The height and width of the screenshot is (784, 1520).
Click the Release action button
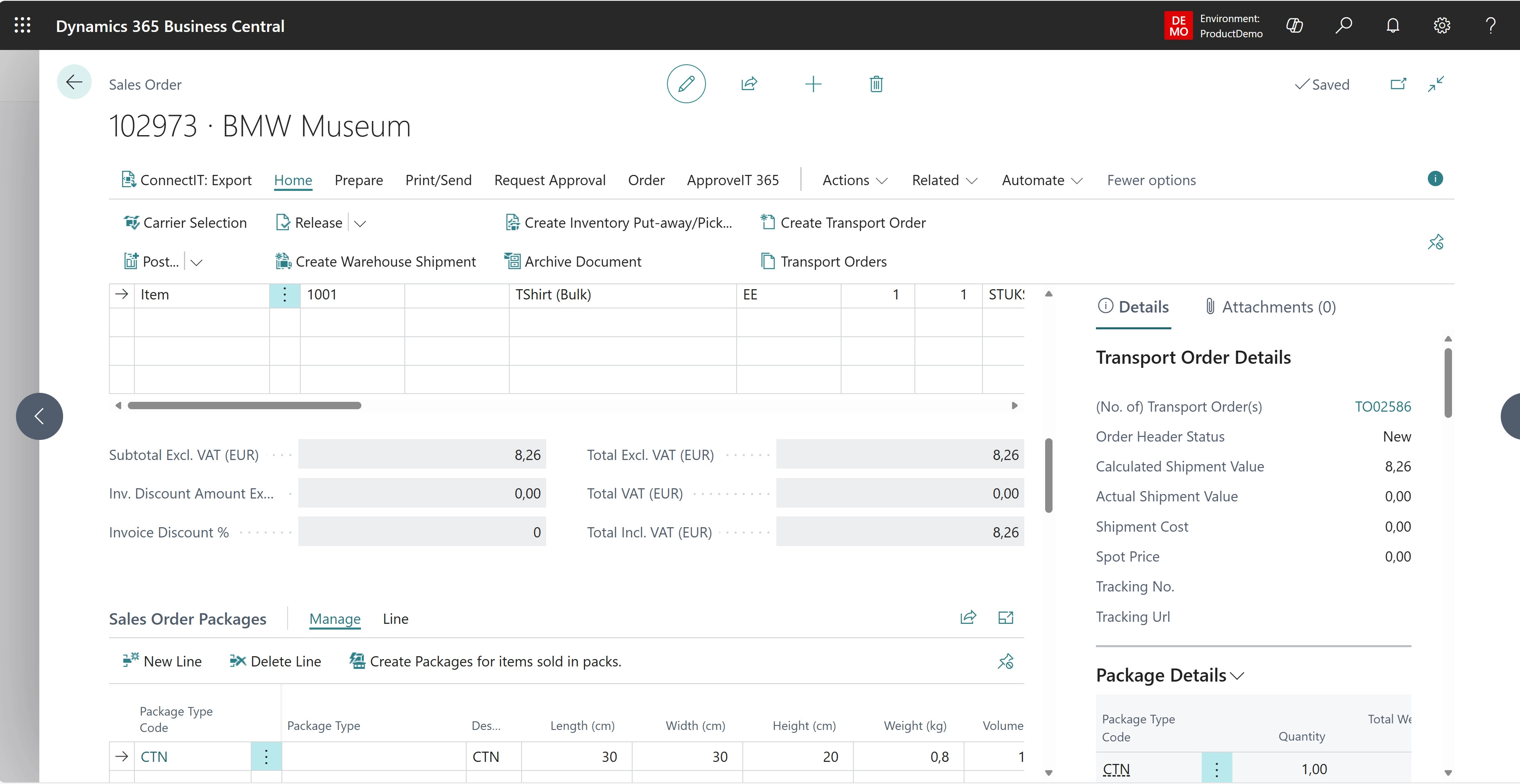pyautogui.click(x=309, y=222)
